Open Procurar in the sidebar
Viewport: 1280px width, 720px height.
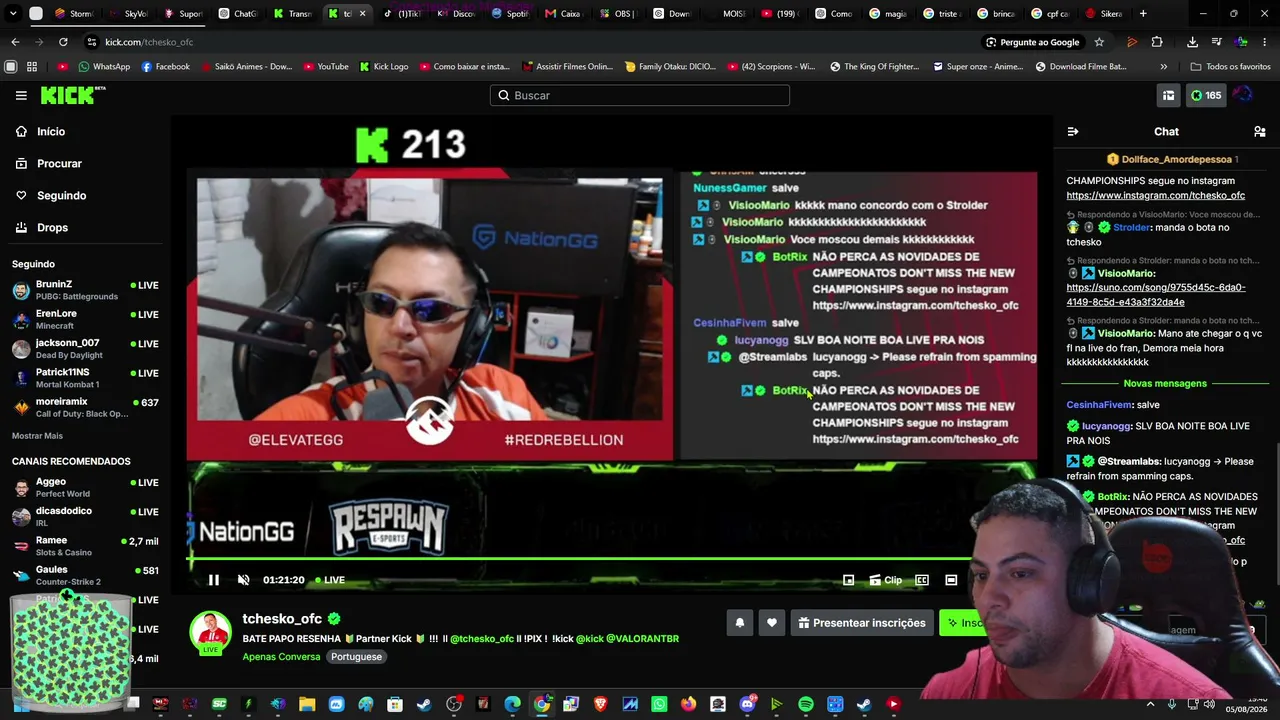[85, 164]
